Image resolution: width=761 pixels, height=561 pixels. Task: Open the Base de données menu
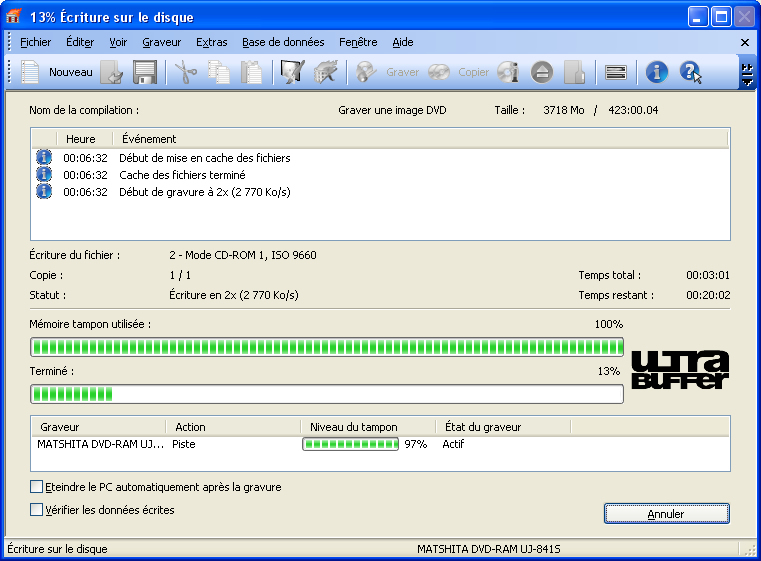[x=283, y=42]
